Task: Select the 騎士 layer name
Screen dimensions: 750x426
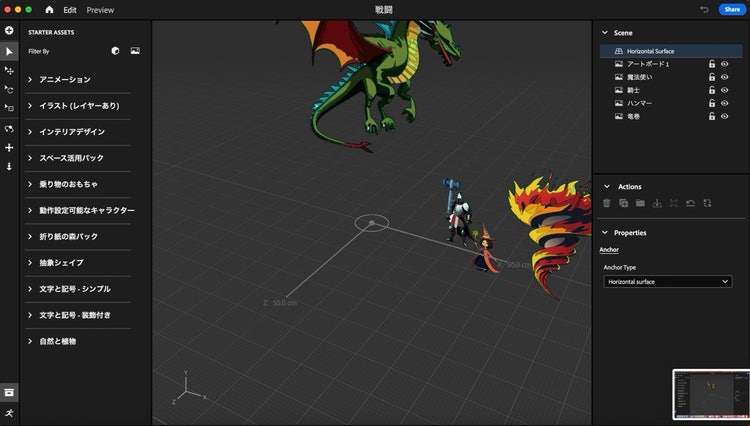Action: click(x=633, y=90)
